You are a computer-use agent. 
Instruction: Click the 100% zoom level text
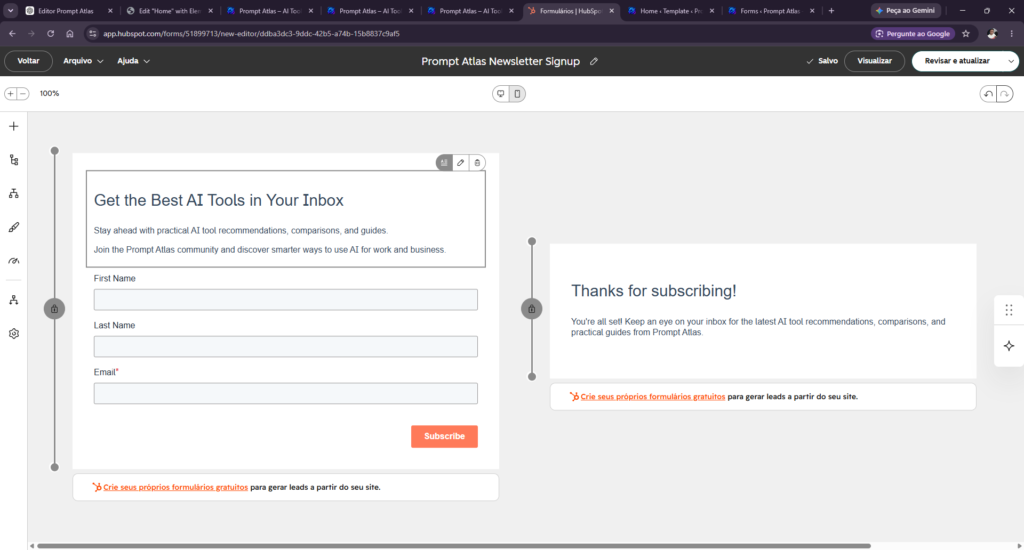coord(49,93)
